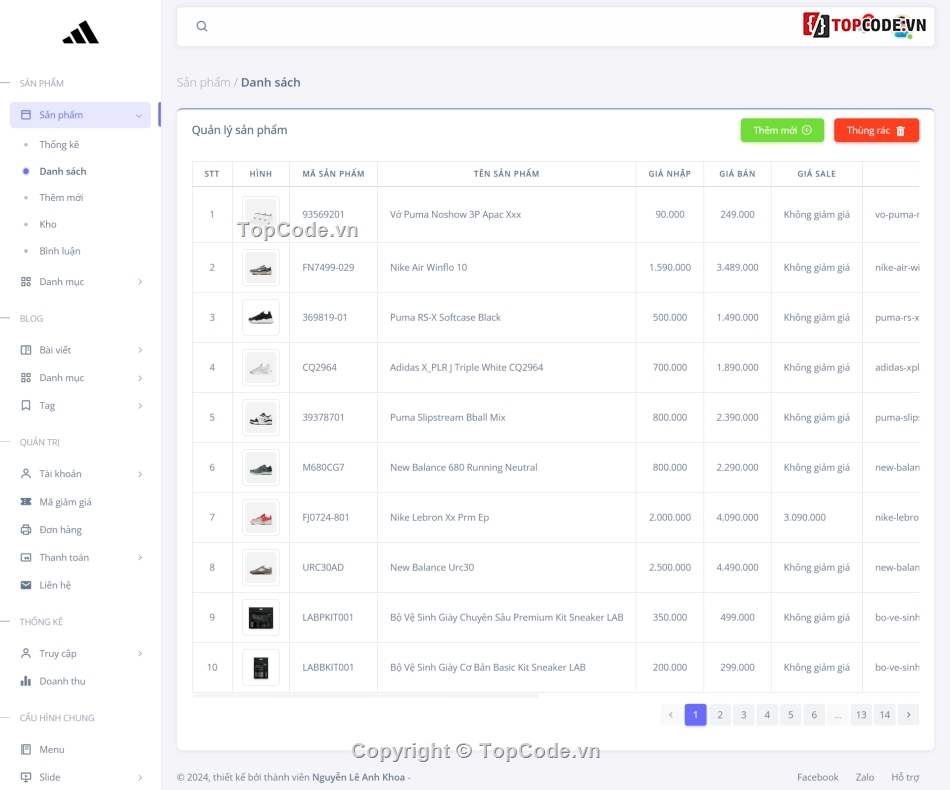950x790 pixels.
Task: Click the Thanh toán card icon
Action: pyautogui.click(x=25, y=557)
